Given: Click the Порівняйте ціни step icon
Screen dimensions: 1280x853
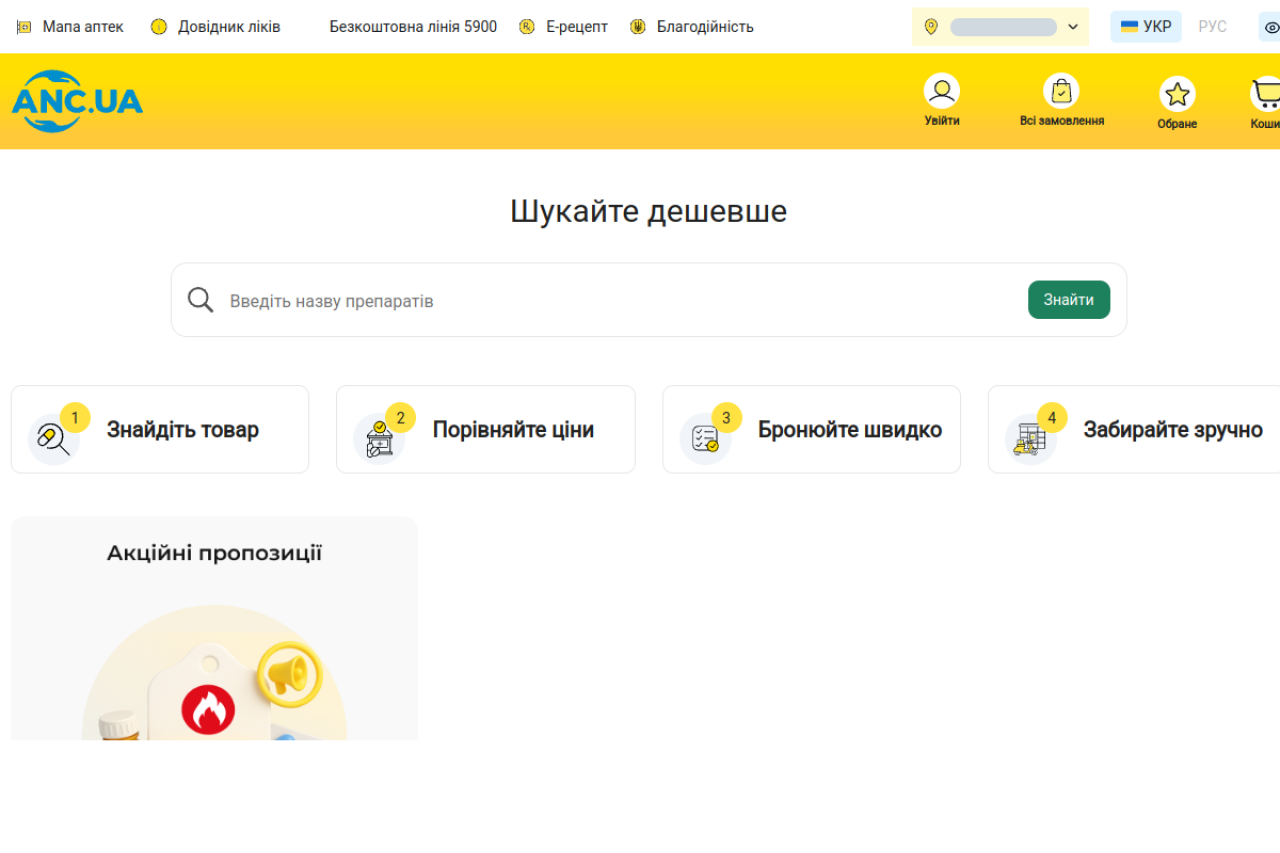Looking at the screenshot, I should coord(379,438).
